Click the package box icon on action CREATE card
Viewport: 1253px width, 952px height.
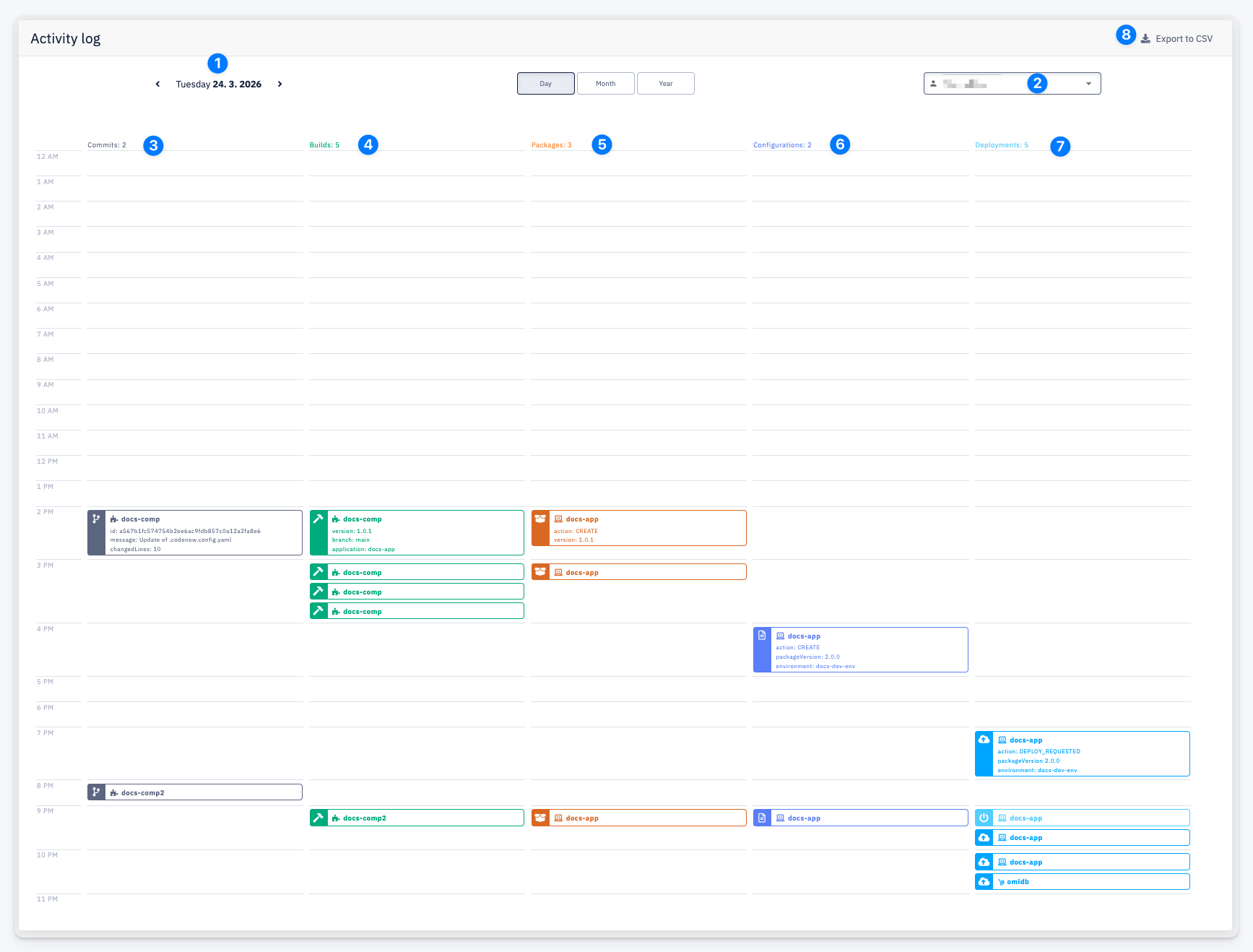pos(540,519)
